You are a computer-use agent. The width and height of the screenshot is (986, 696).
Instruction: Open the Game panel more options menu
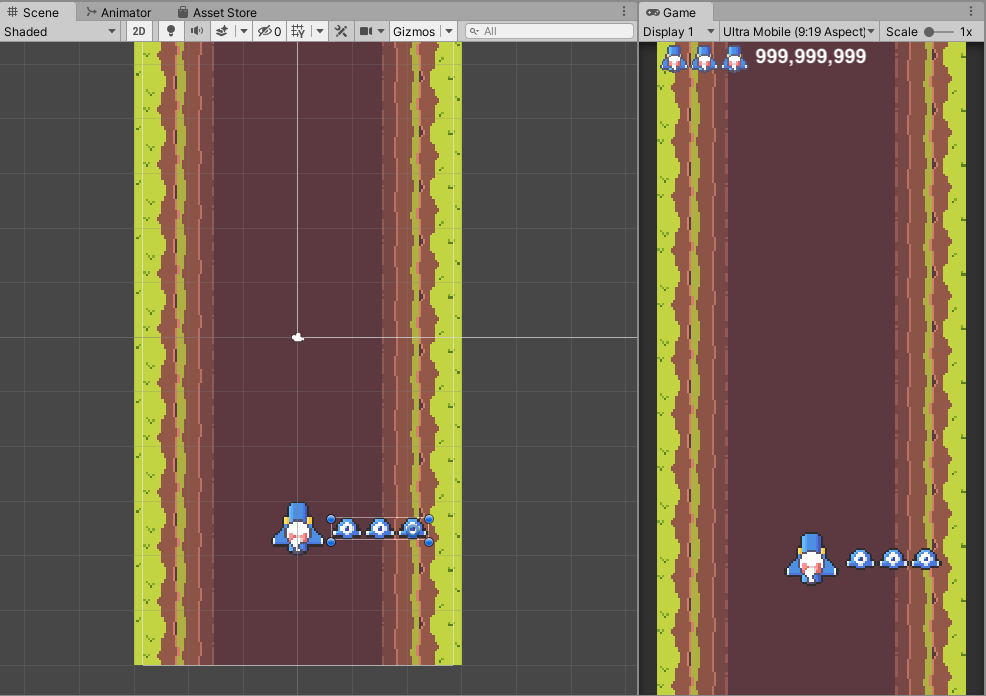(971, 11)
